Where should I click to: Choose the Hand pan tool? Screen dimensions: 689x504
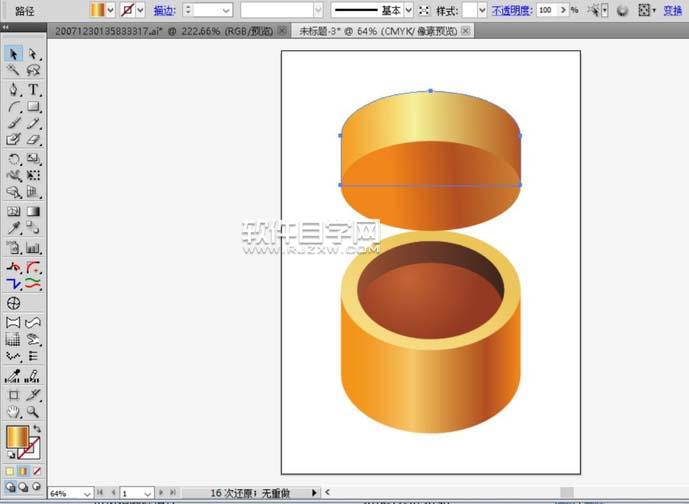[14, 411]
